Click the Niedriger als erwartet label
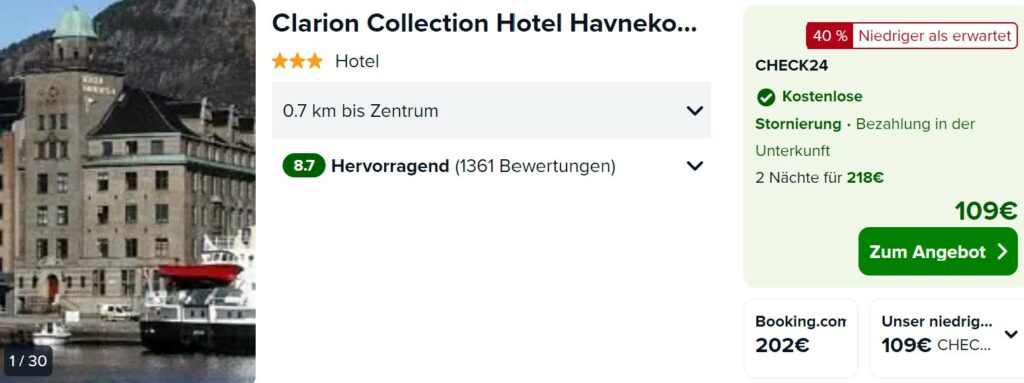This screenshot has width=1024, height=383. [x=935, y=36]
